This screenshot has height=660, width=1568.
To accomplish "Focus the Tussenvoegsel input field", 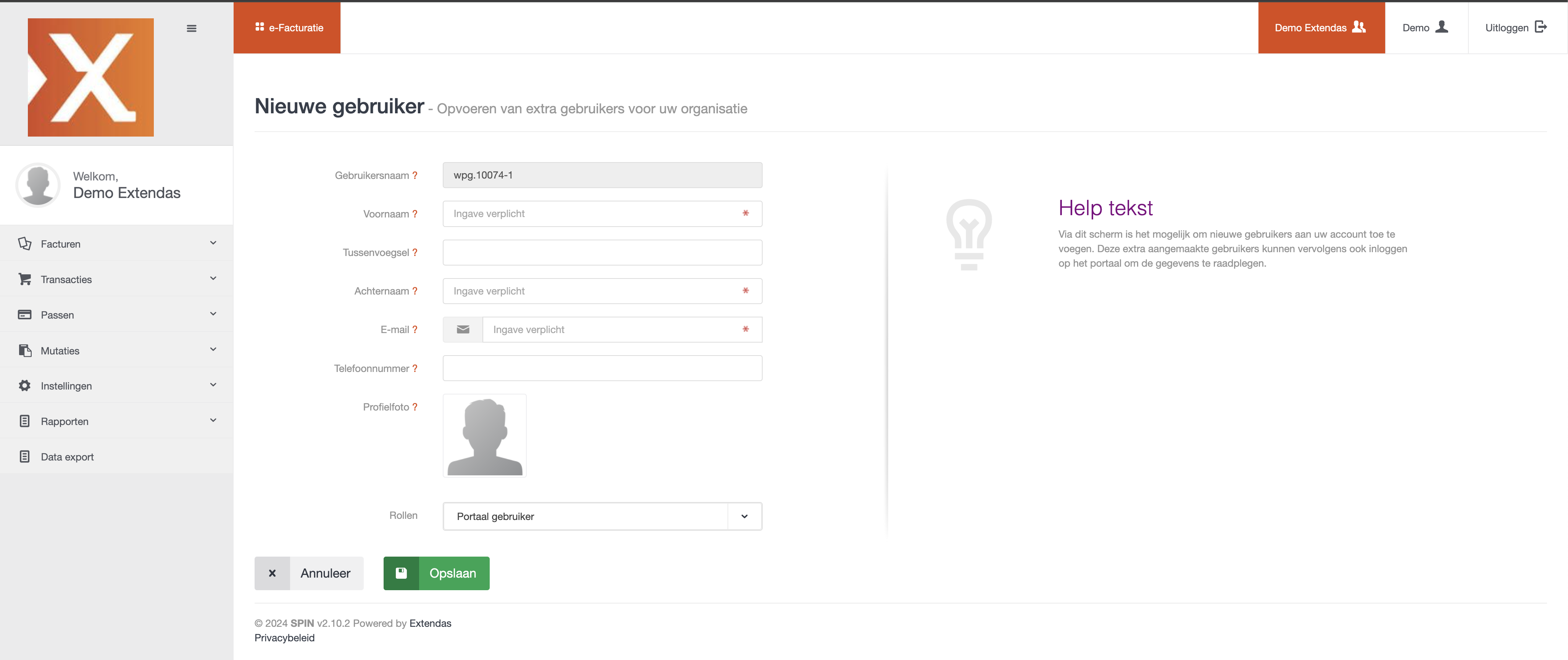I will (x=602, y=253).
